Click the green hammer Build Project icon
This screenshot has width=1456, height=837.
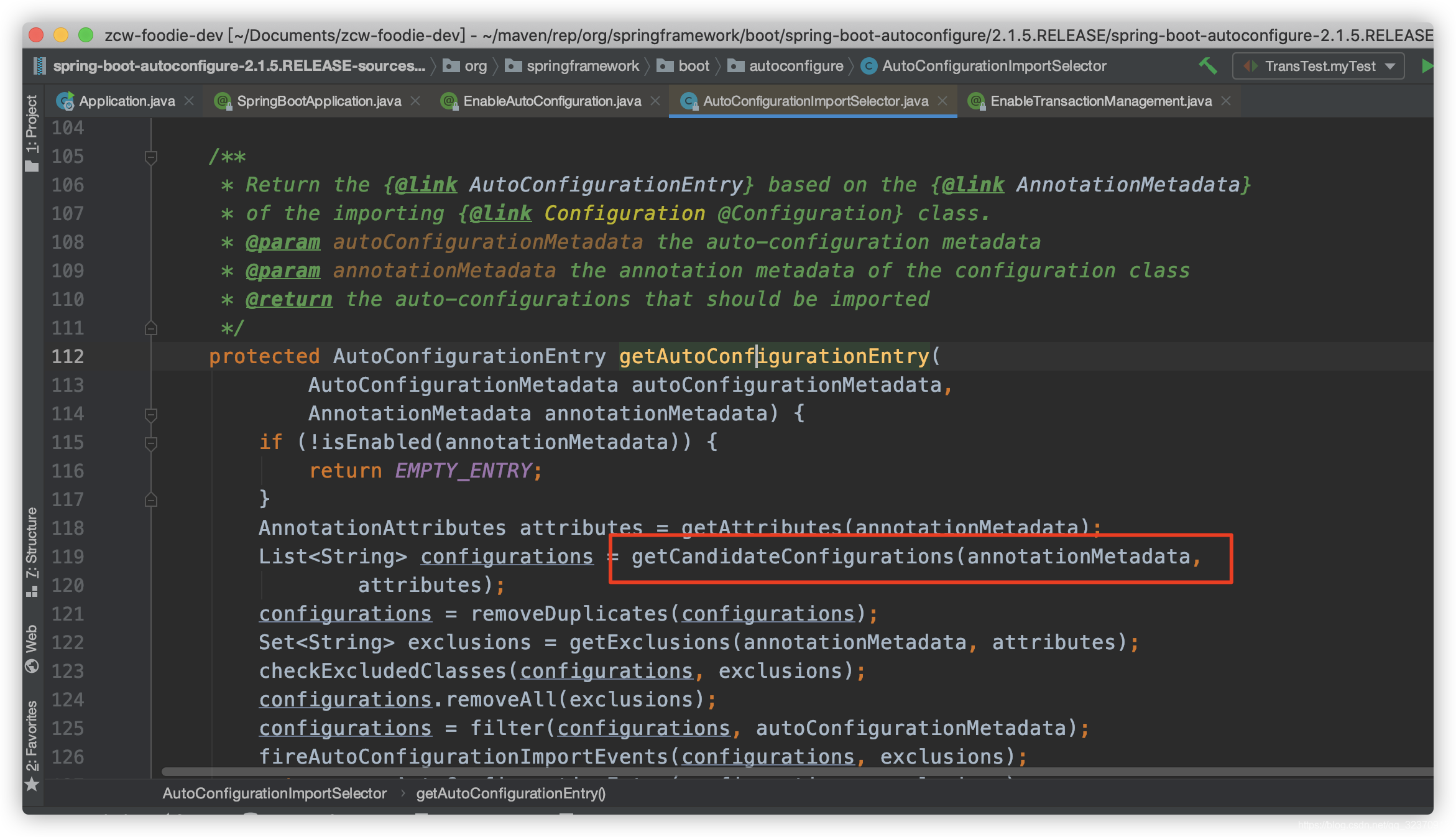pos(1207,65)
